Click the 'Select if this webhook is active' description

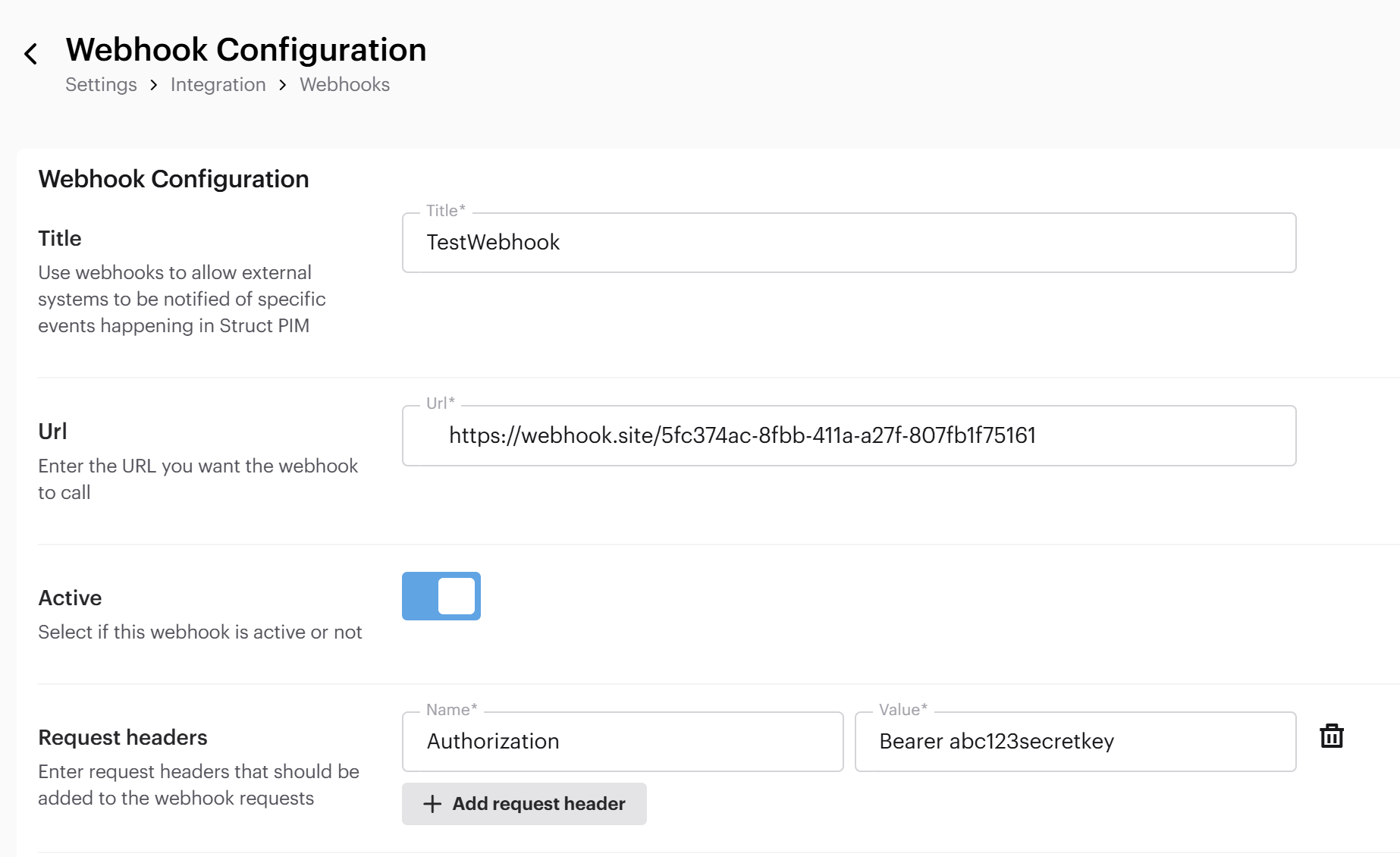(x=200, y=633)
